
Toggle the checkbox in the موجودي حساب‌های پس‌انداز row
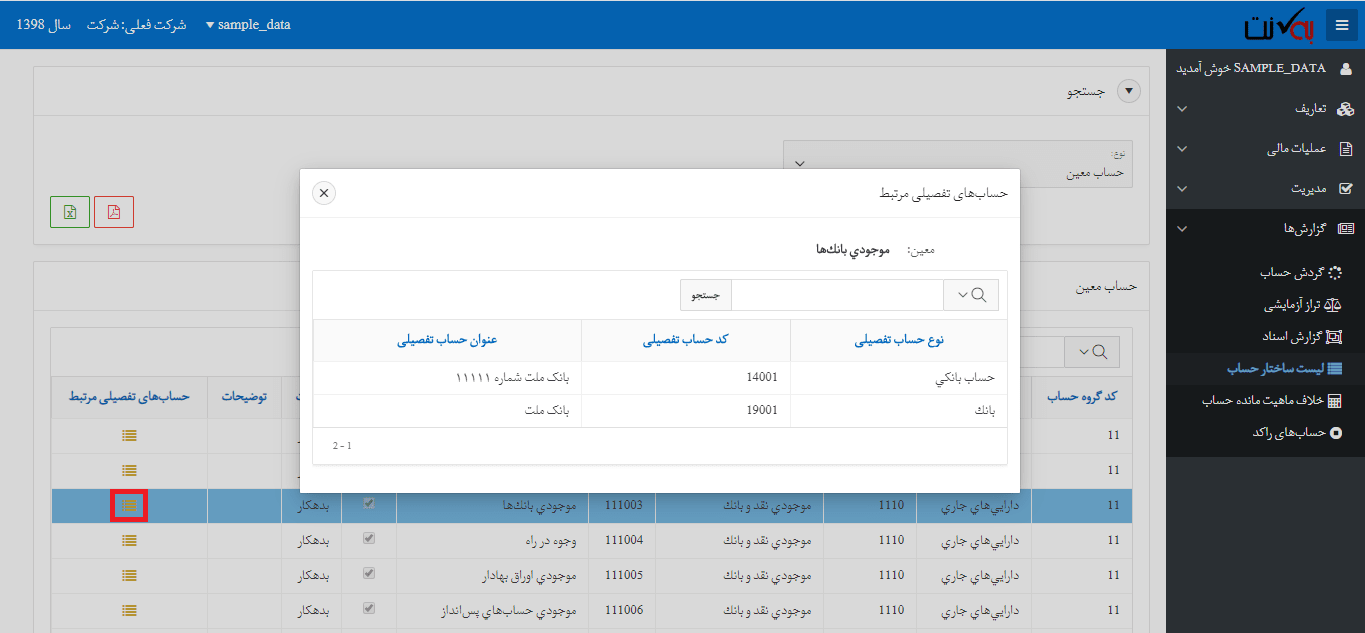pyautogui.click(x=369, y=609)
